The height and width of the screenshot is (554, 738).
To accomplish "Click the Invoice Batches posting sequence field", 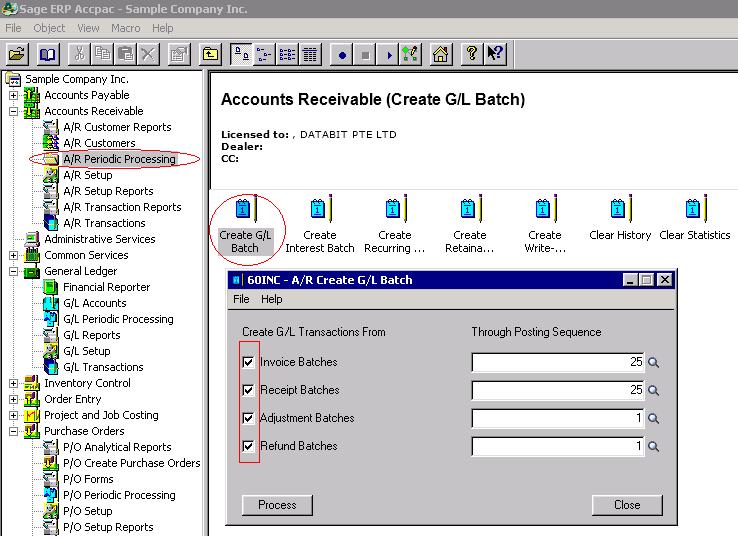I will point(558,362).
